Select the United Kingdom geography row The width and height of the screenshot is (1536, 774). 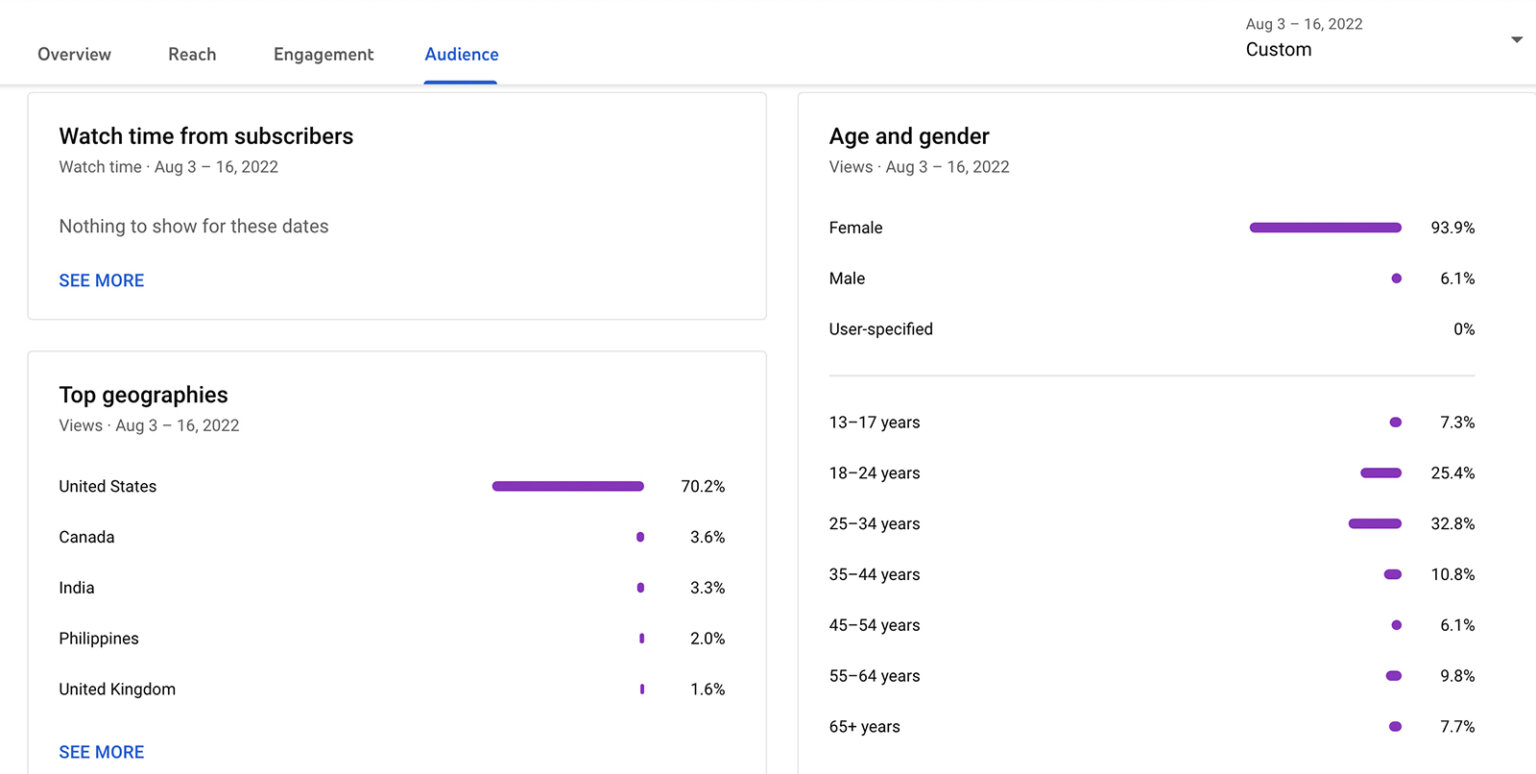117,689
